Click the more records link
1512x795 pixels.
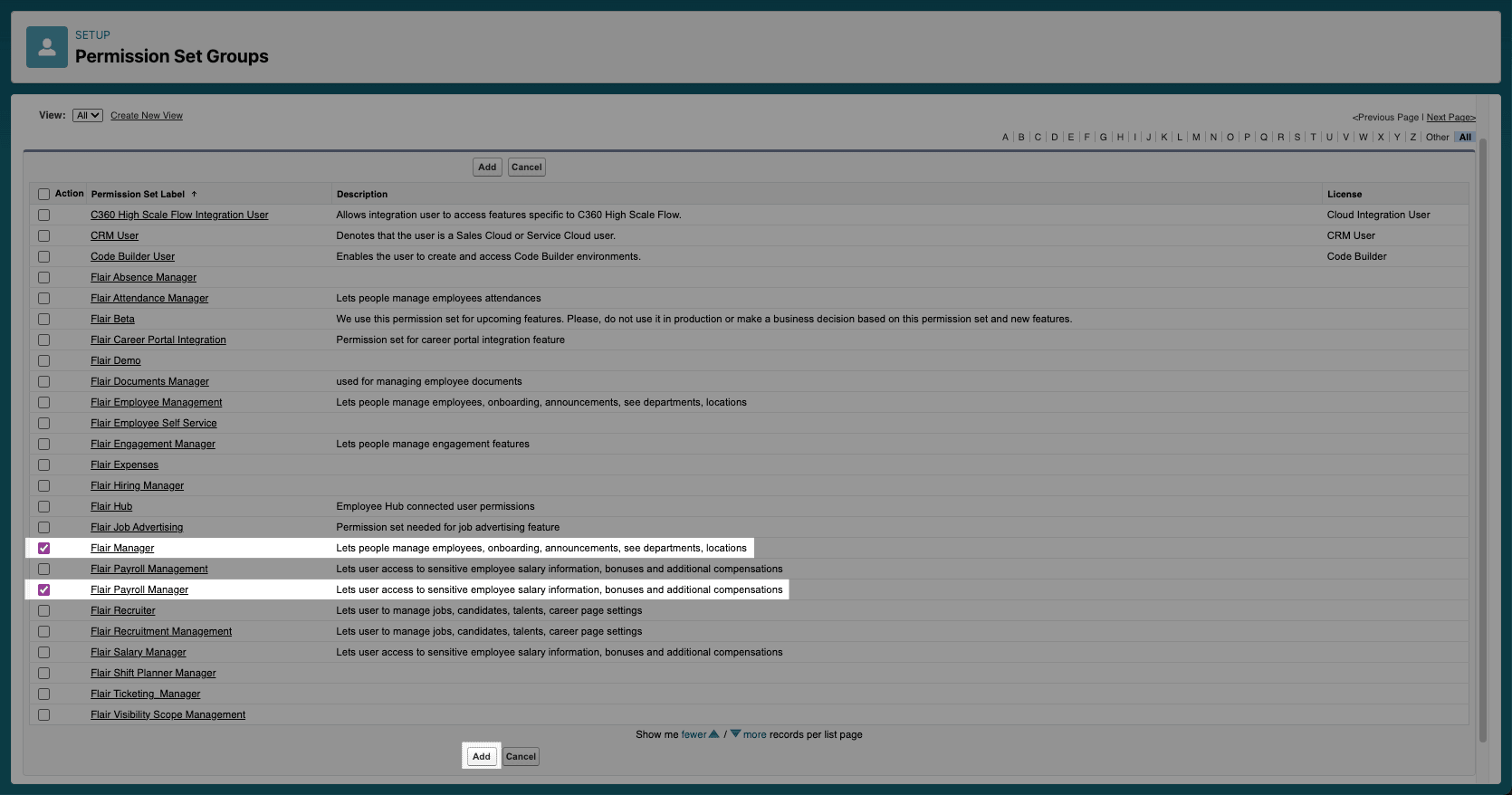pos(755,734)
